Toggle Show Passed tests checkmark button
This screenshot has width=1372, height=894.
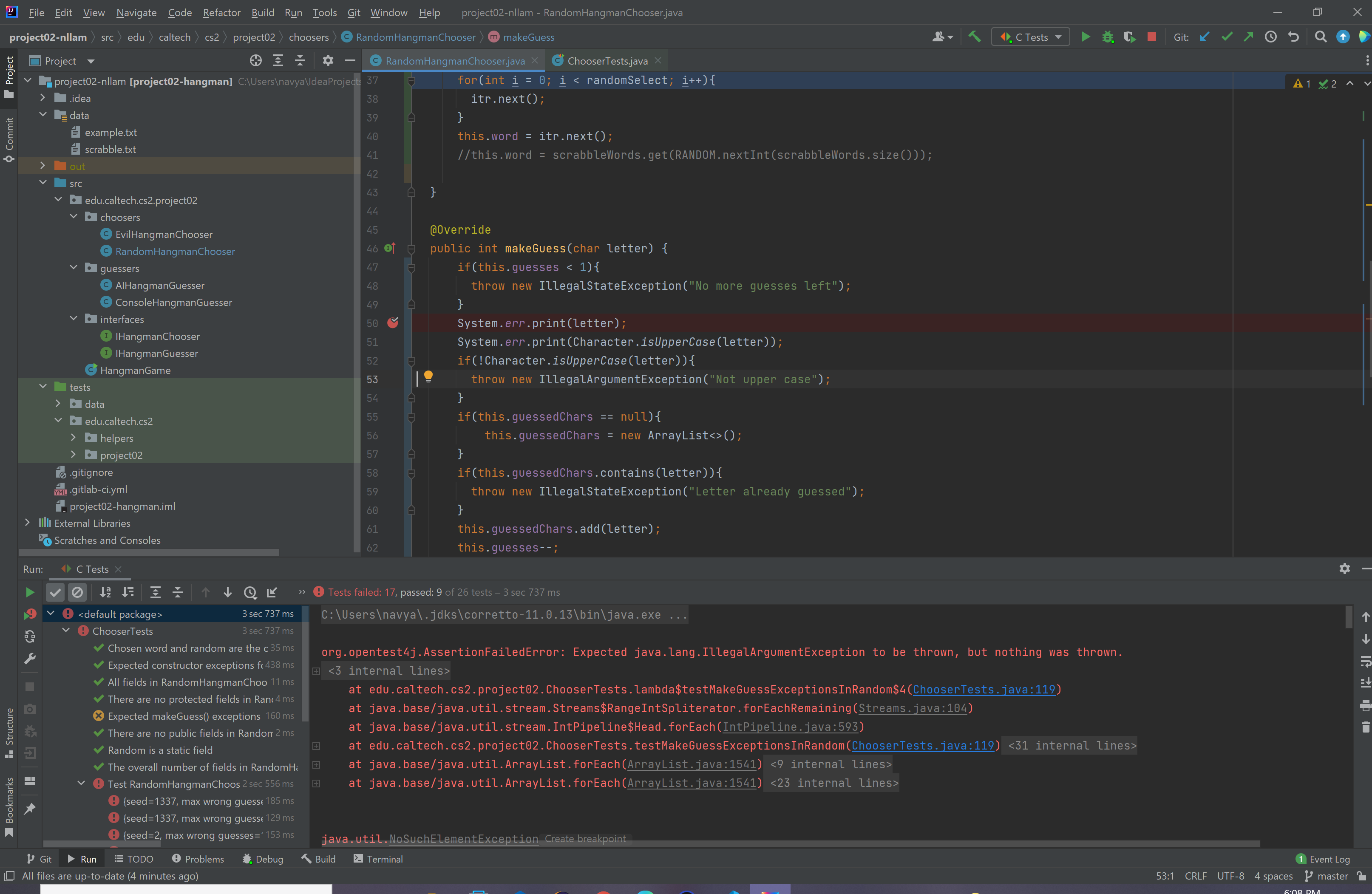55,592
